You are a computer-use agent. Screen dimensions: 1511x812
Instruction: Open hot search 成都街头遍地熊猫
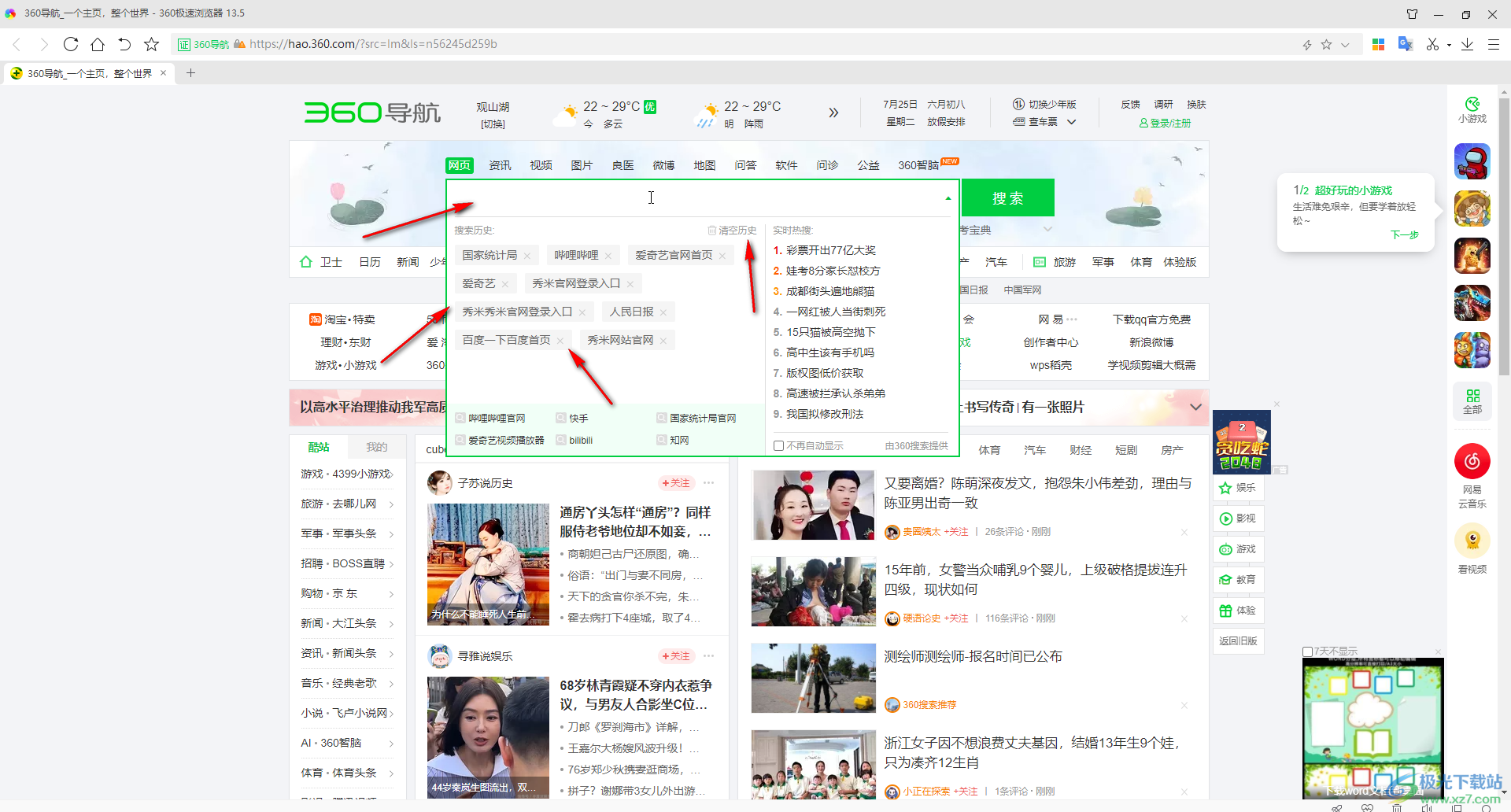point(830,291)
